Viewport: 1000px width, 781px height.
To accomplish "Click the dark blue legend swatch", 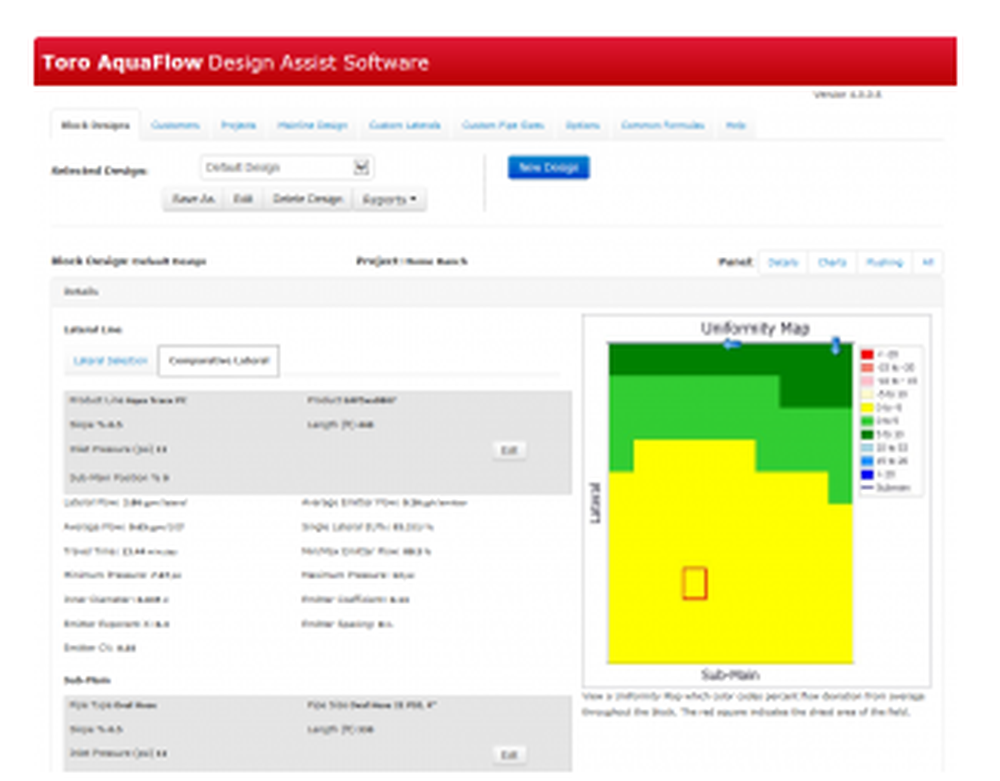I will click(x=867, y=474).
